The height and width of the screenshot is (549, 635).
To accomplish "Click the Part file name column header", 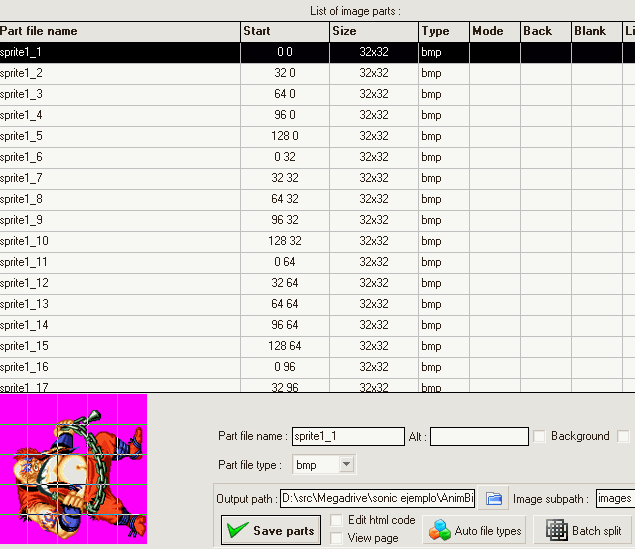I will click(119, 31).
